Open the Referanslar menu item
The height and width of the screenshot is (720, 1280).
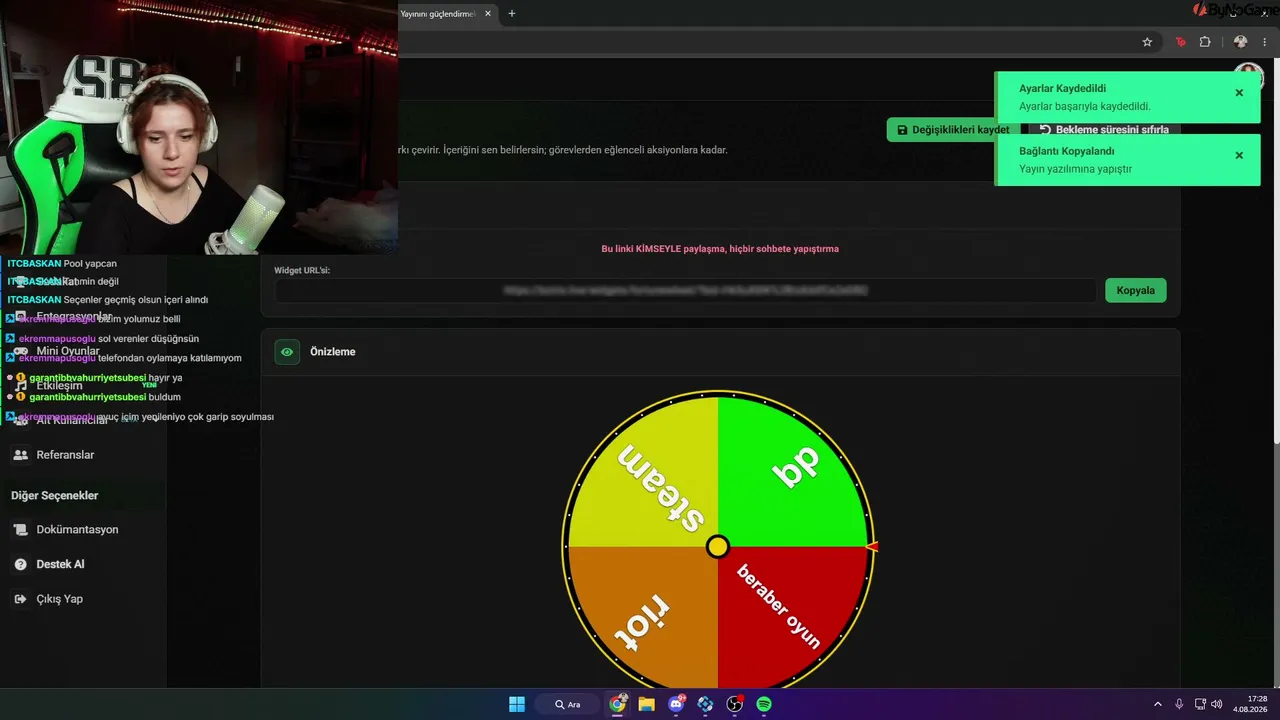tap(65, 455)
